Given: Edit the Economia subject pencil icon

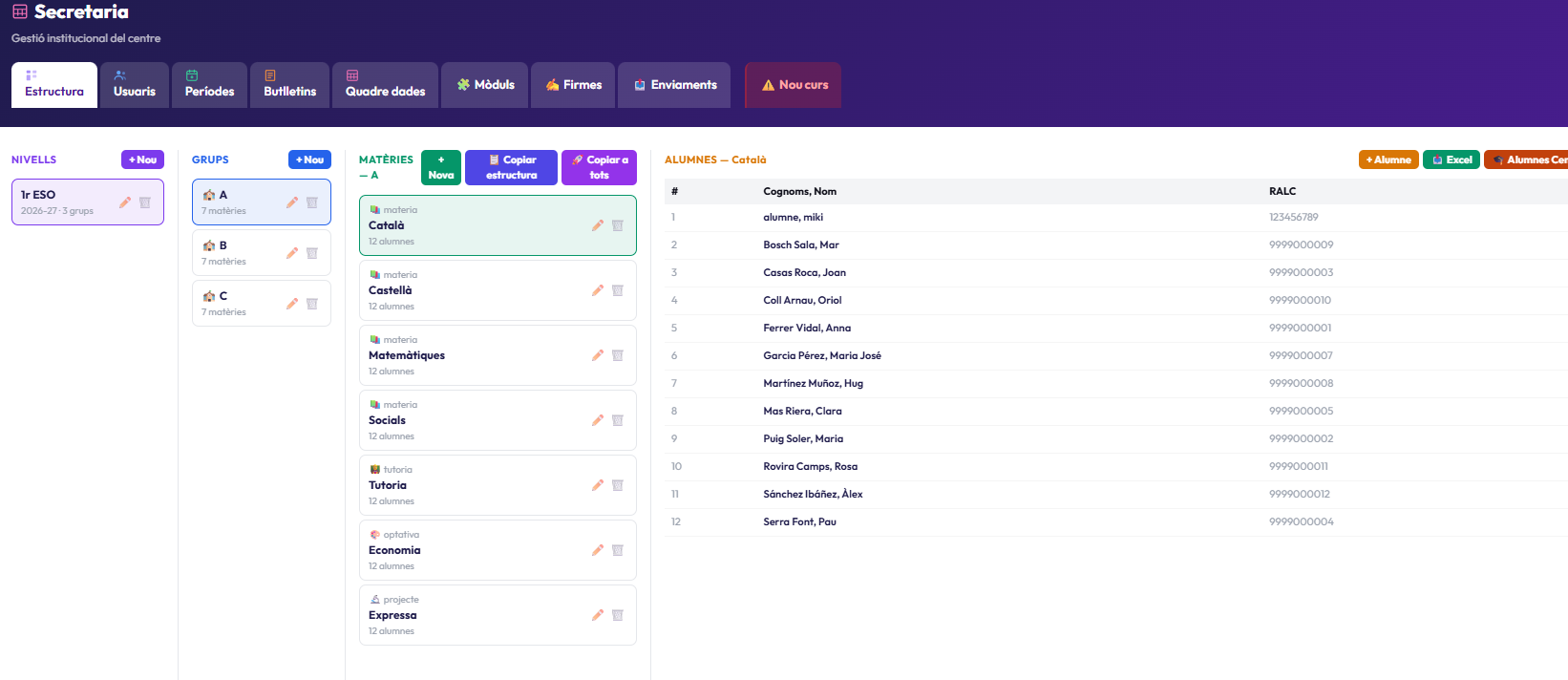Looking at the screenshot, I should coord(598,550).
